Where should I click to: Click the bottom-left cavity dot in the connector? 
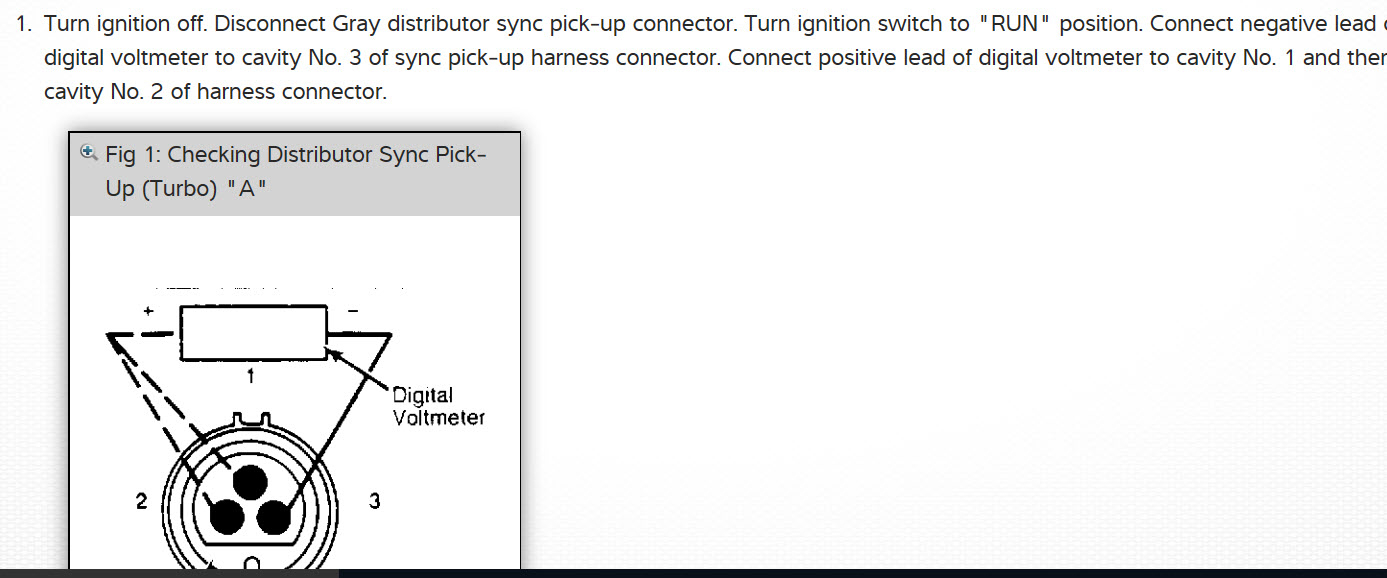coord(225,517)
